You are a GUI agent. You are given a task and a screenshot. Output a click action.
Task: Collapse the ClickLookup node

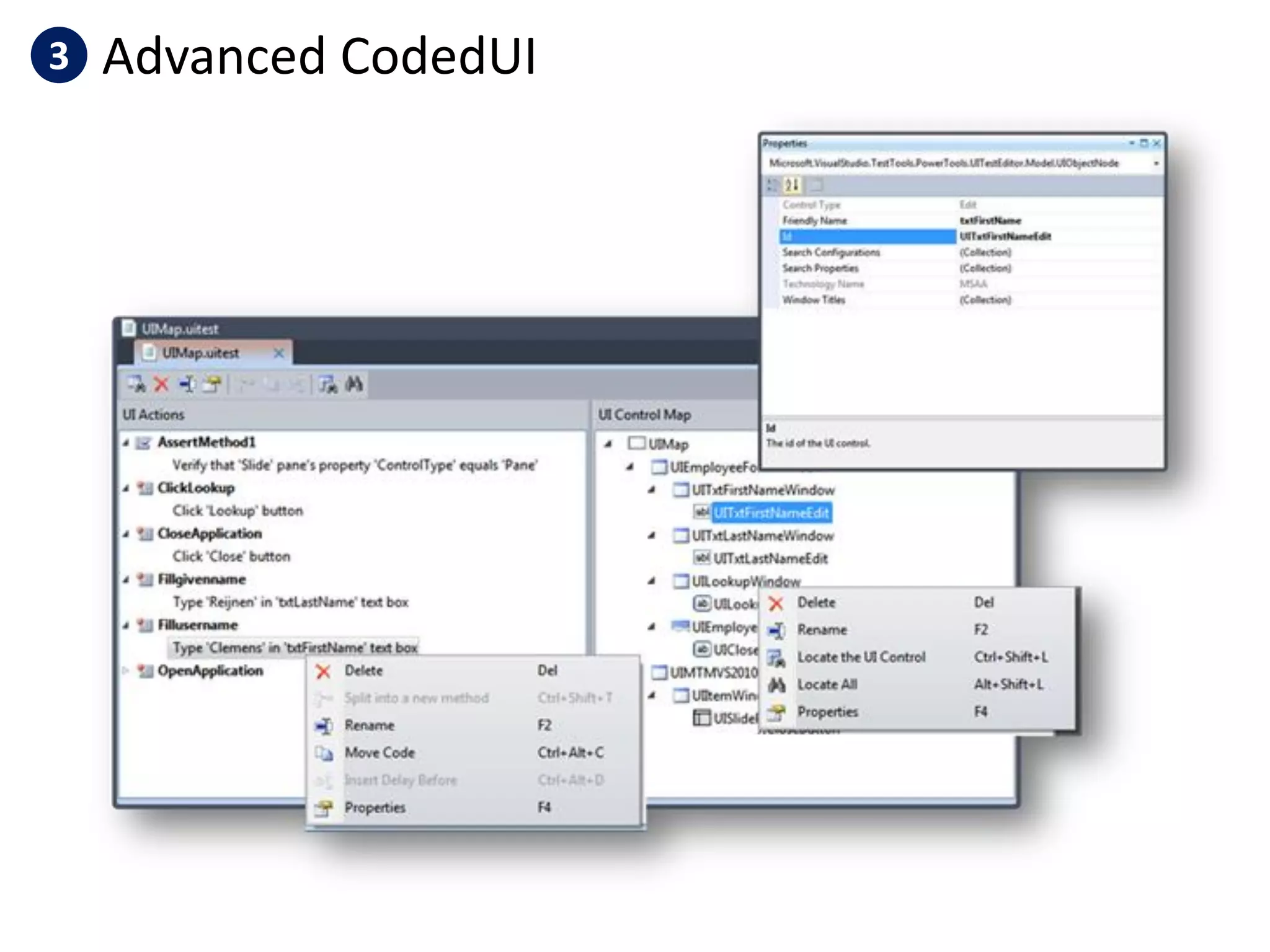click(x=126, y=488)
